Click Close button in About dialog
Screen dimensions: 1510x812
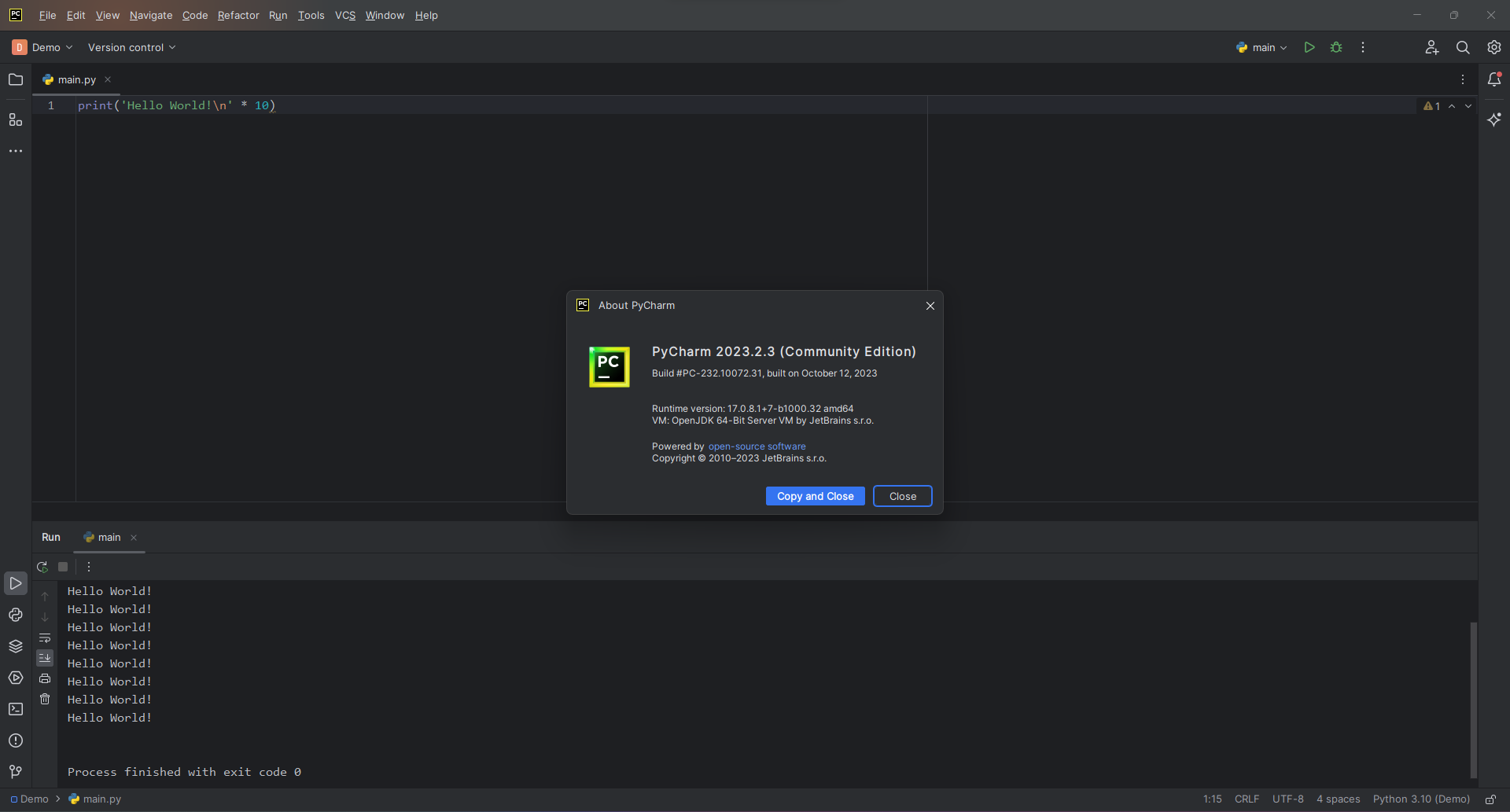coord(903,496)
